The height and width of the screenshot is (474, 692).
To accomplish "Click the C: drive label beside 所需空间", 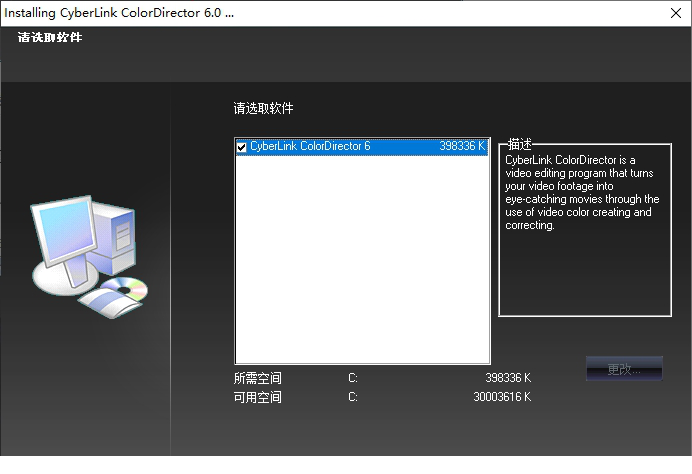I will click(x=353, y=378).
